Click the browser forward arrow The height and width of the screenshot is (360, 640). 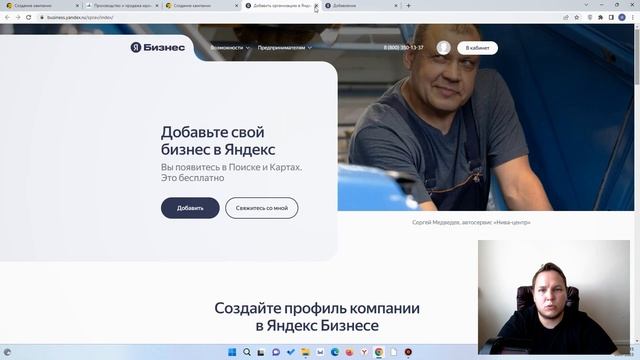pyautogui.click(x=18, y=18)
